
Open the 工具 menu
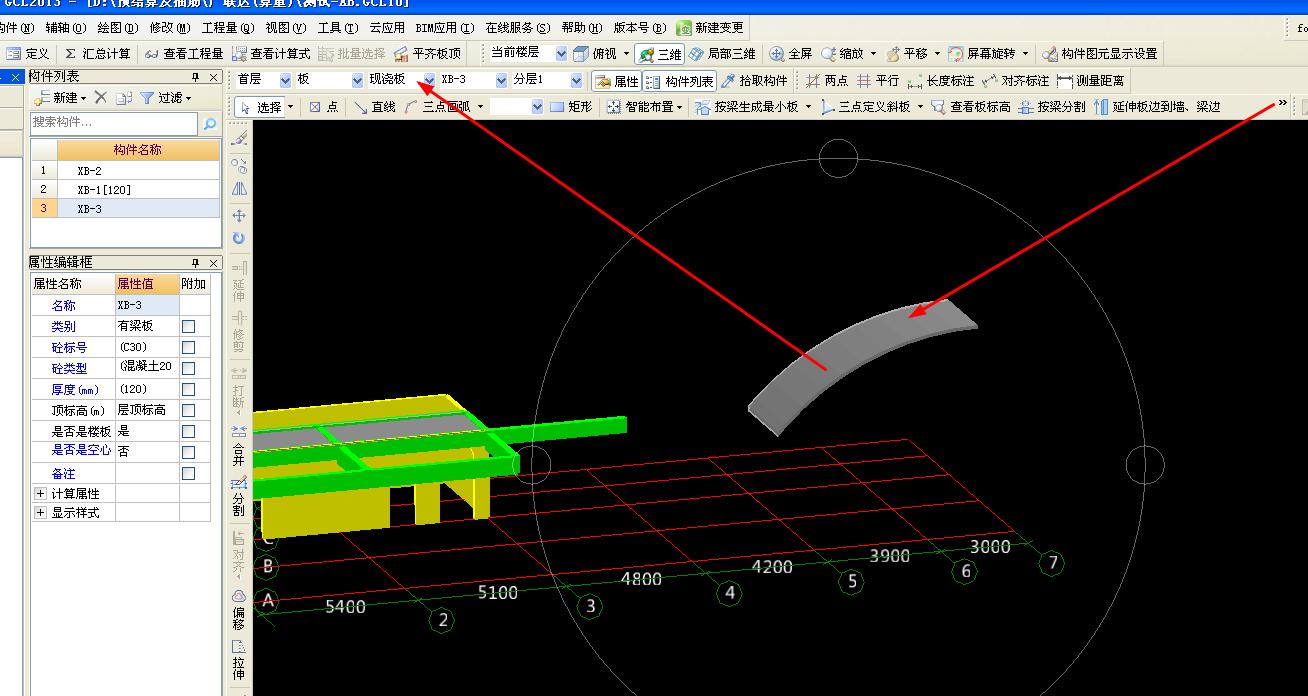pyautogui.click(x=337, y=28)
